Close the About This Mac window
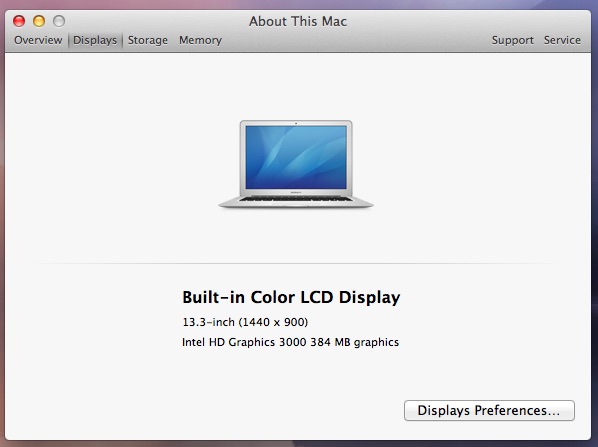Viewport: 598px width, 447px height. [x=19, y=21]
